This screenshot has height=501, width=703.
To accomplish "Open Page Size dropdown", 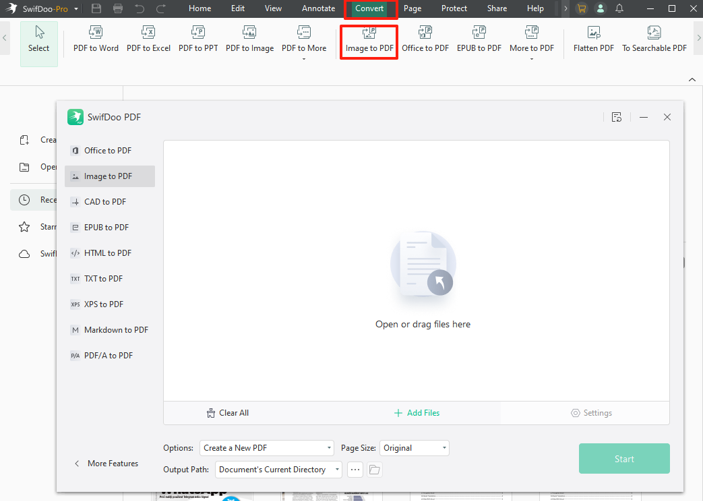I will tap(414, 448).
